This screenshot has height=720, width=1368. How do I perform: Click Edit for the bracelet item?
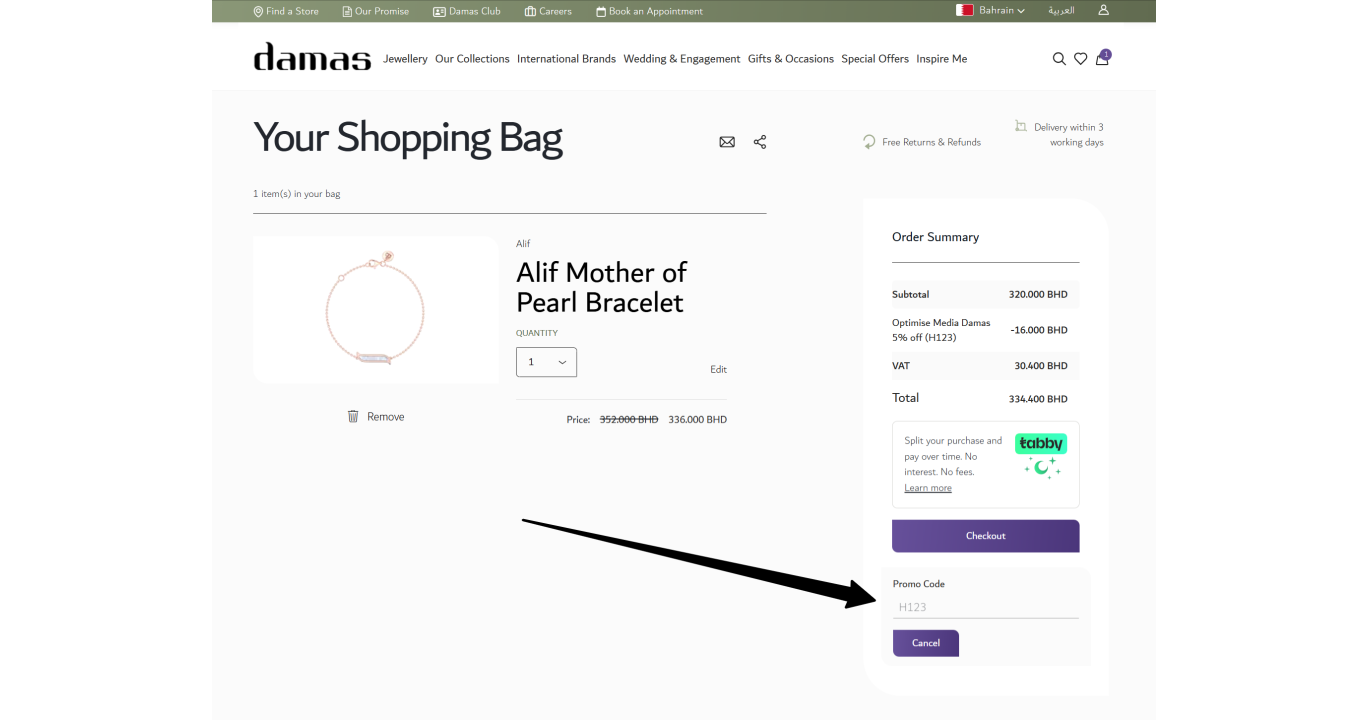tap(718, 369)
